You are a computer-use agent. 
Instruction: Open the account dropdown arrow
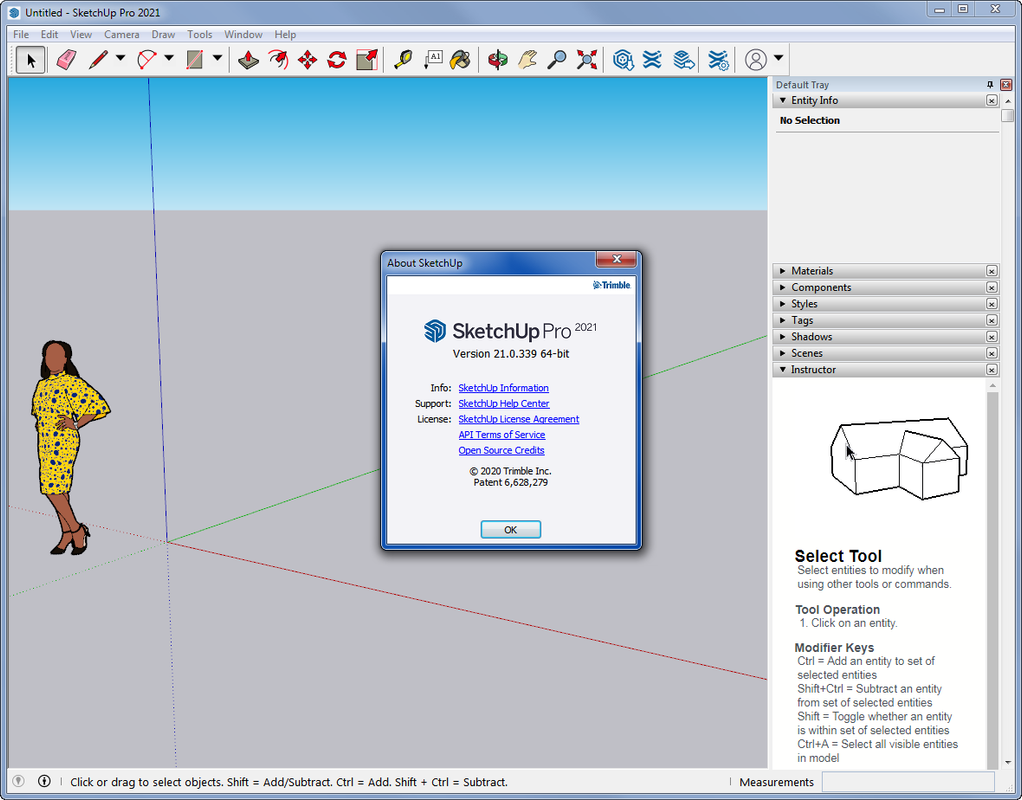[778, 59]
